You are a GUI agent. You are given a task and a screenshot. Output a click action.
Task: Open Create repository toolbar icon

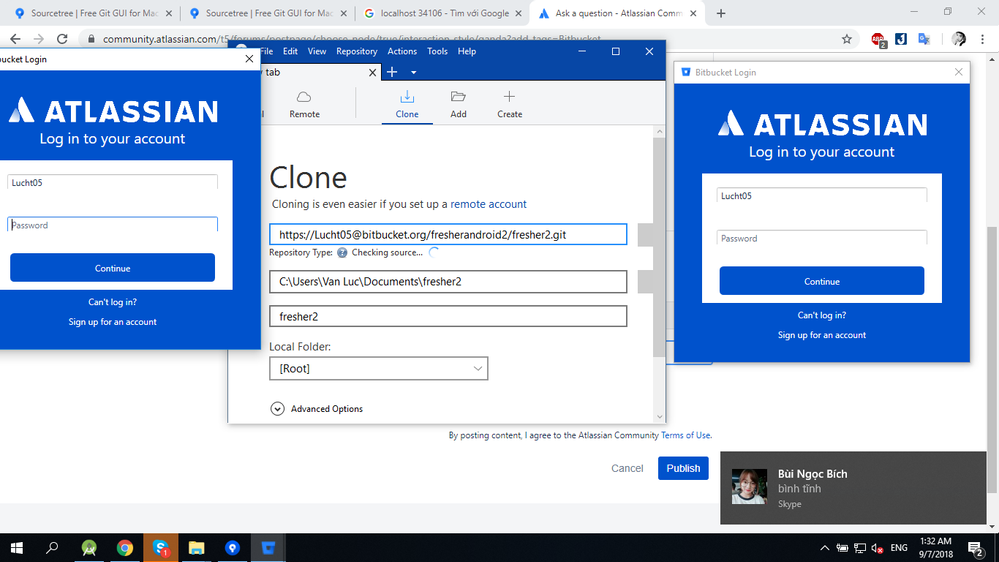[509, 104]
